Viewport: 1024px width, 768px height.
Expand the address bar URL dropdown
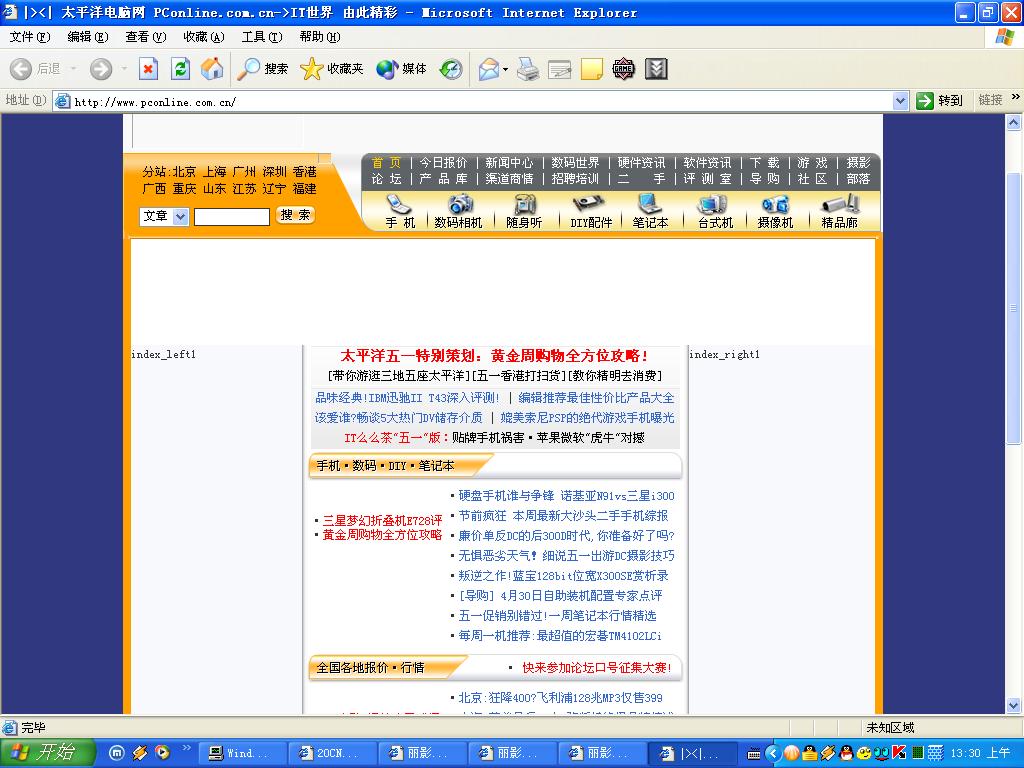pyautogui.click(x=901, y=101)
